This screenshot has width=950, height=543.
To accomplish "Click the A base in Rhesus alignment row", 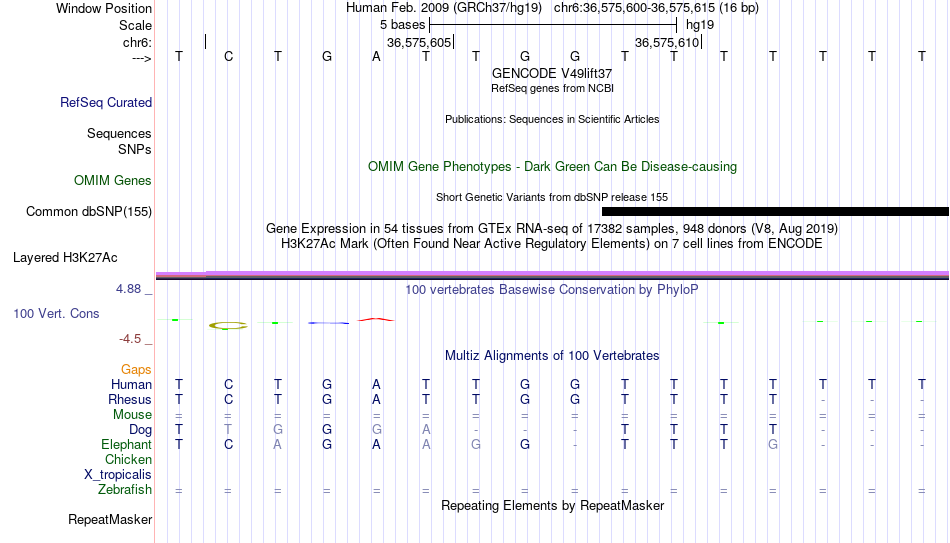I will 376,399.
